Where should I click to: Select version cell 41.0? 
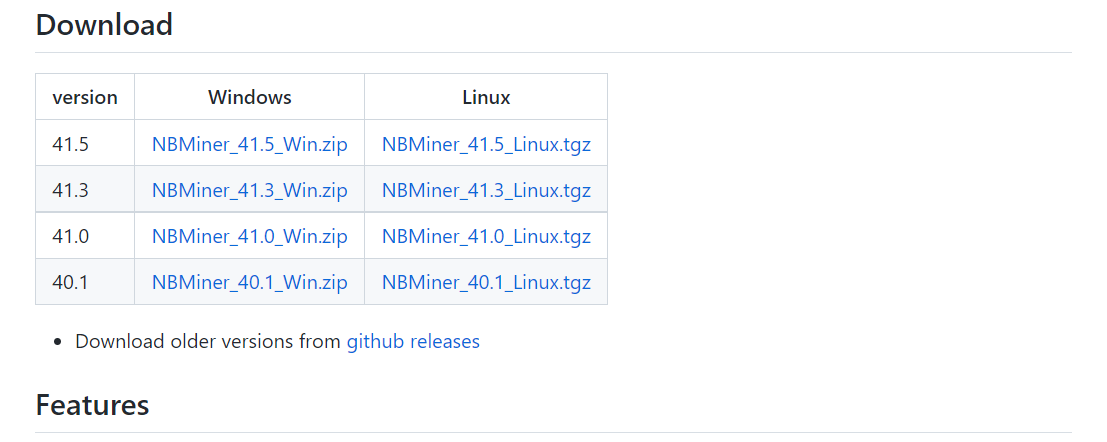(85, 237)
